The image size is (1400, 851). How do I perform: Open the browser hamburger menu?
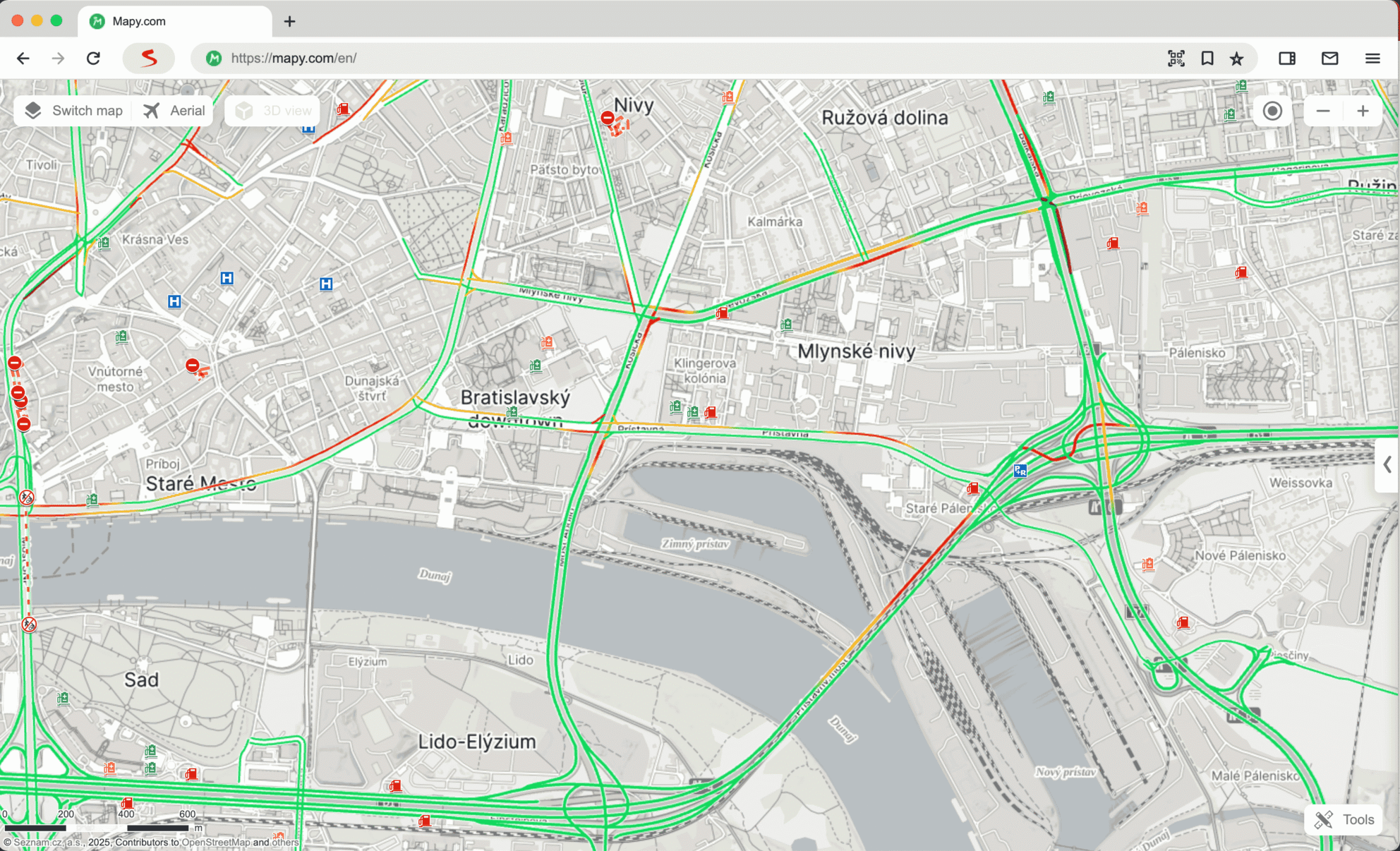pos(1372,58)
